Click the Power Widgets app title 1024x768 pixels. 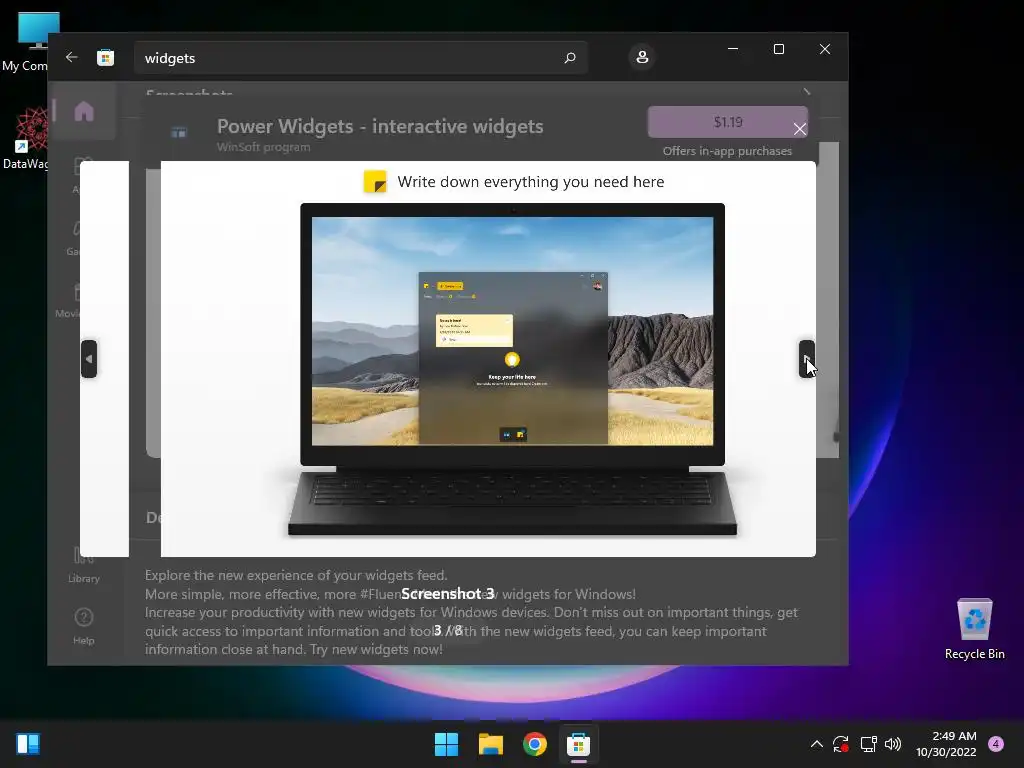(x=380, y=126)
